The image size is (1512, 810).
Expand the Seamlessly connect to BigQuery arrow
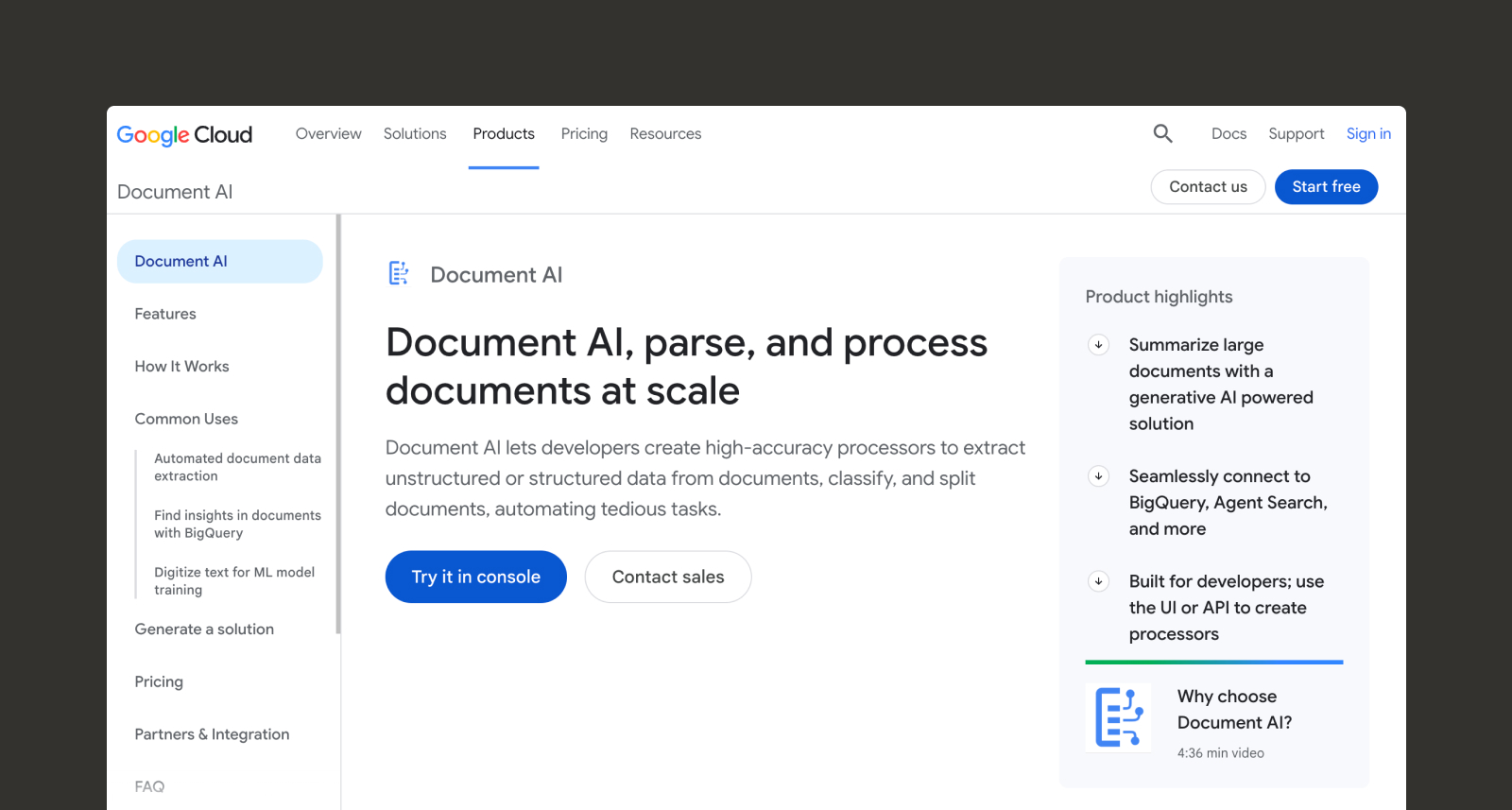click(x=1098, y=475)
